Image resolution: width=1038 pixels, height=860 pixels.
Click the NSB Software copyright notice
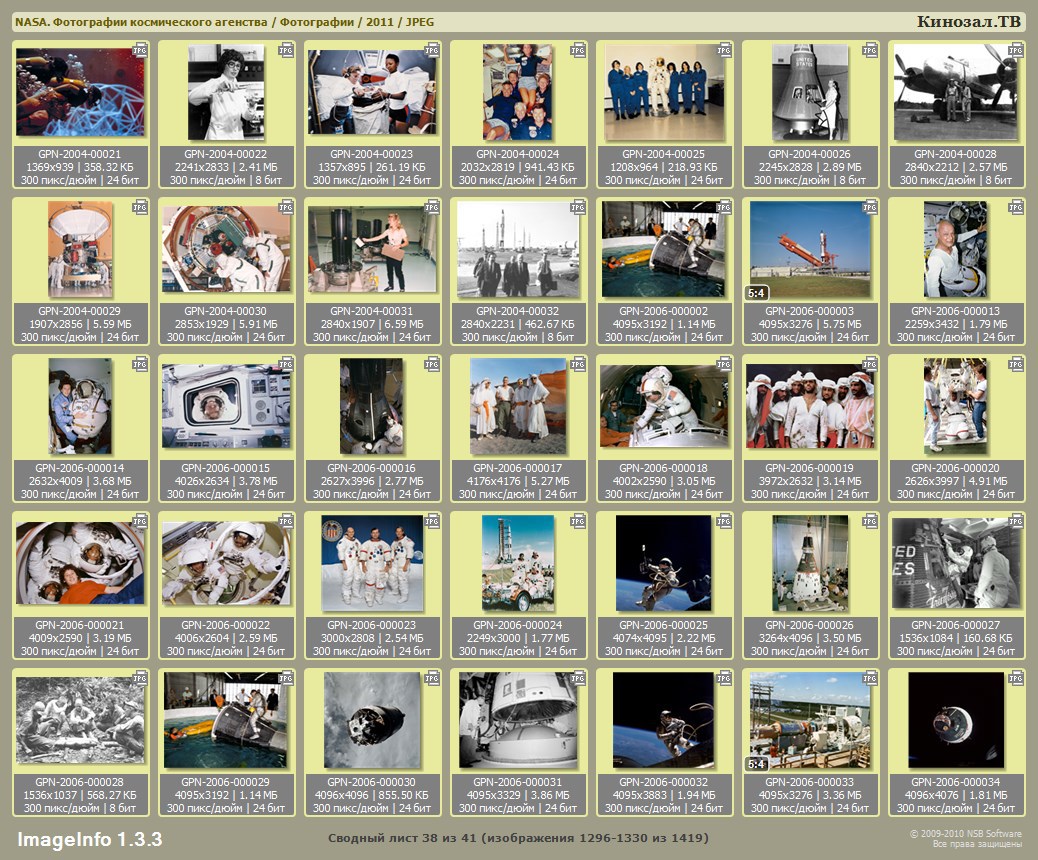(x=966, y=838)
